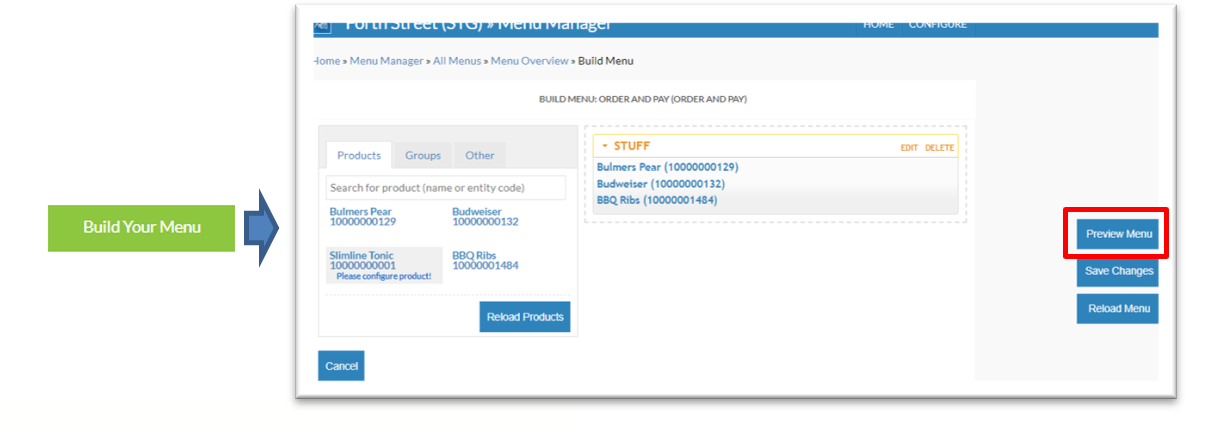Click the product search field
The image size is (1208, 424).
445,188
